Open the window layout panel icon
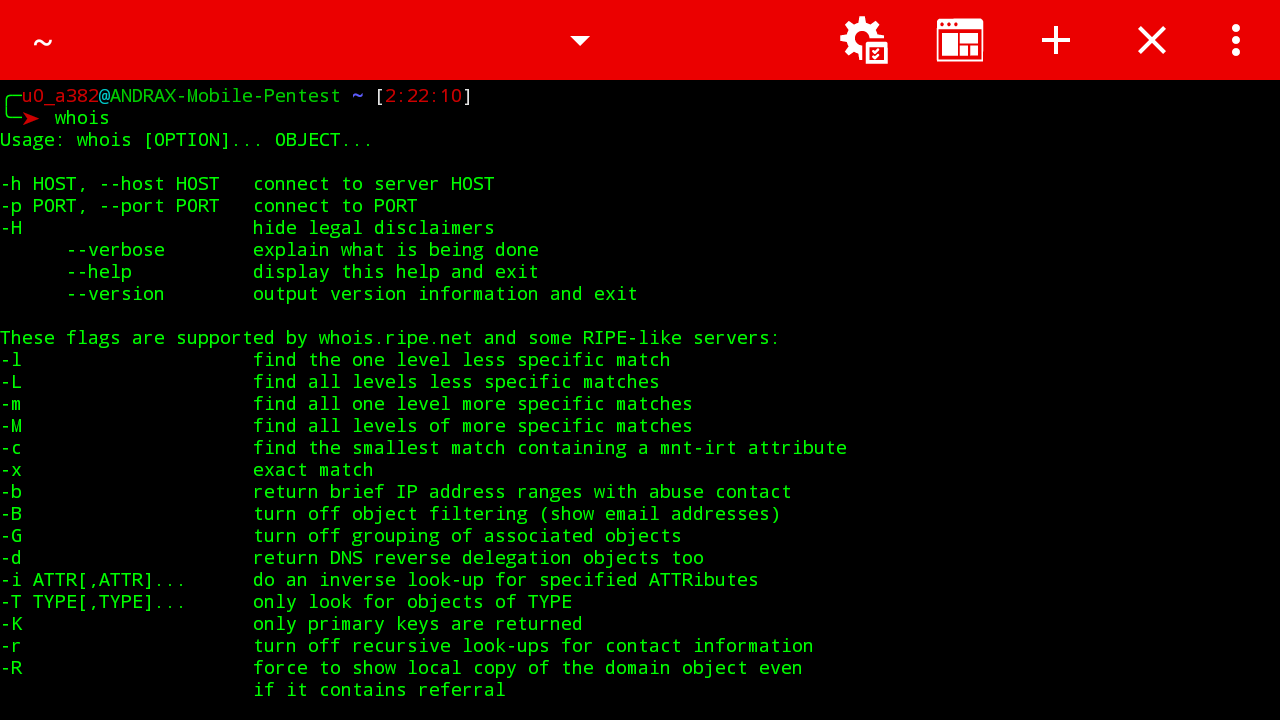The height and width of the screenshot is (720, 1280). [x=960, y=40]
